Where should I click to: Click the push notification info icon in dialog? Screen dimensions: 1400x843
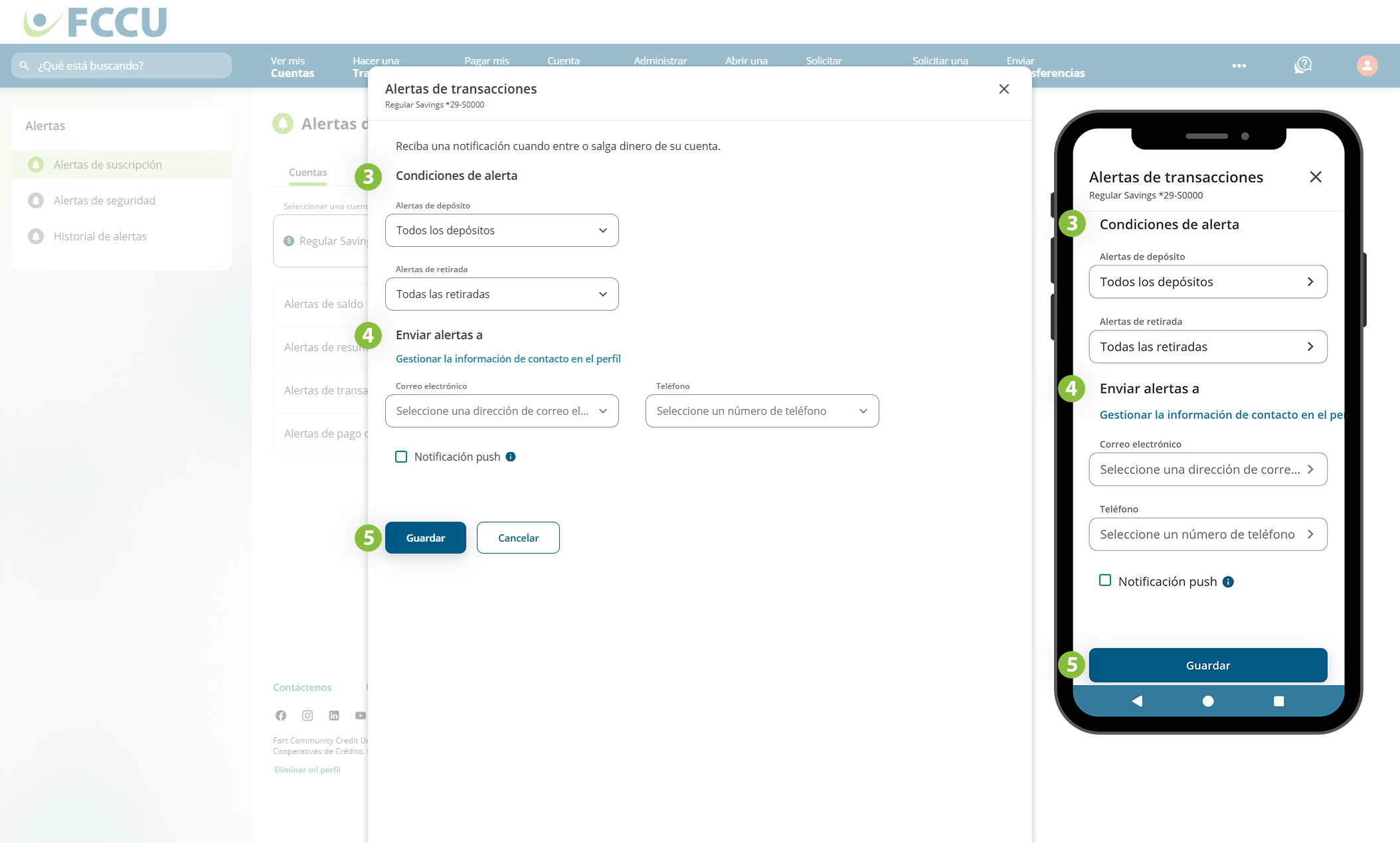click(511, 457)
